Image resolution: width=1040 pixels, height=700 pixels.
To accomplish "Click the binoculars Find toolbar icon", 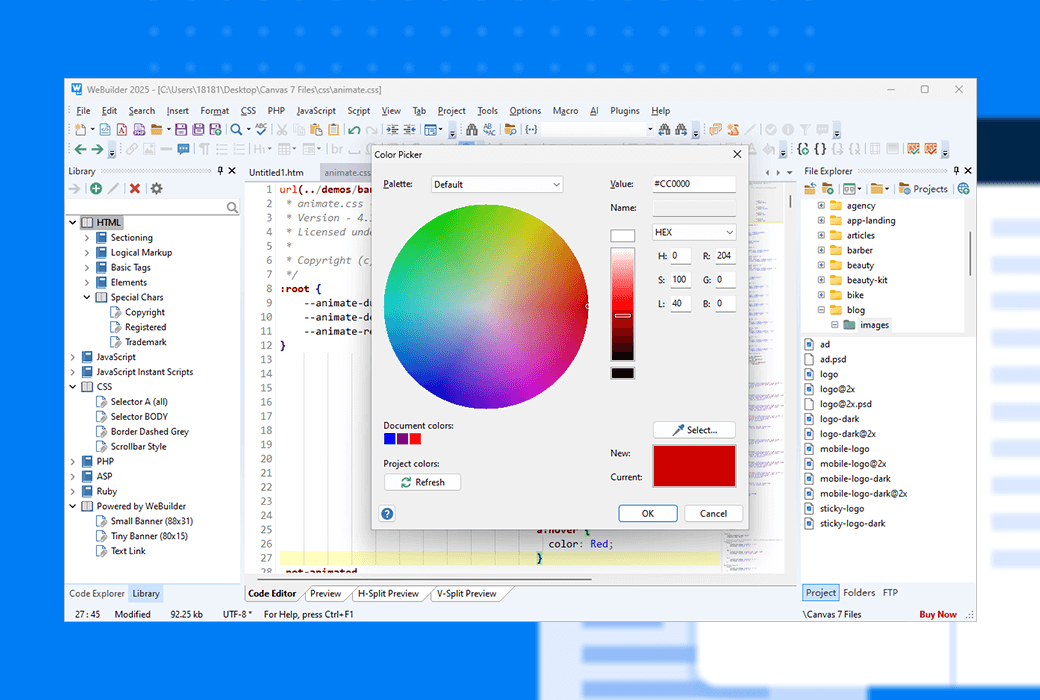I will pyautogui.click(x=472, y=129).
